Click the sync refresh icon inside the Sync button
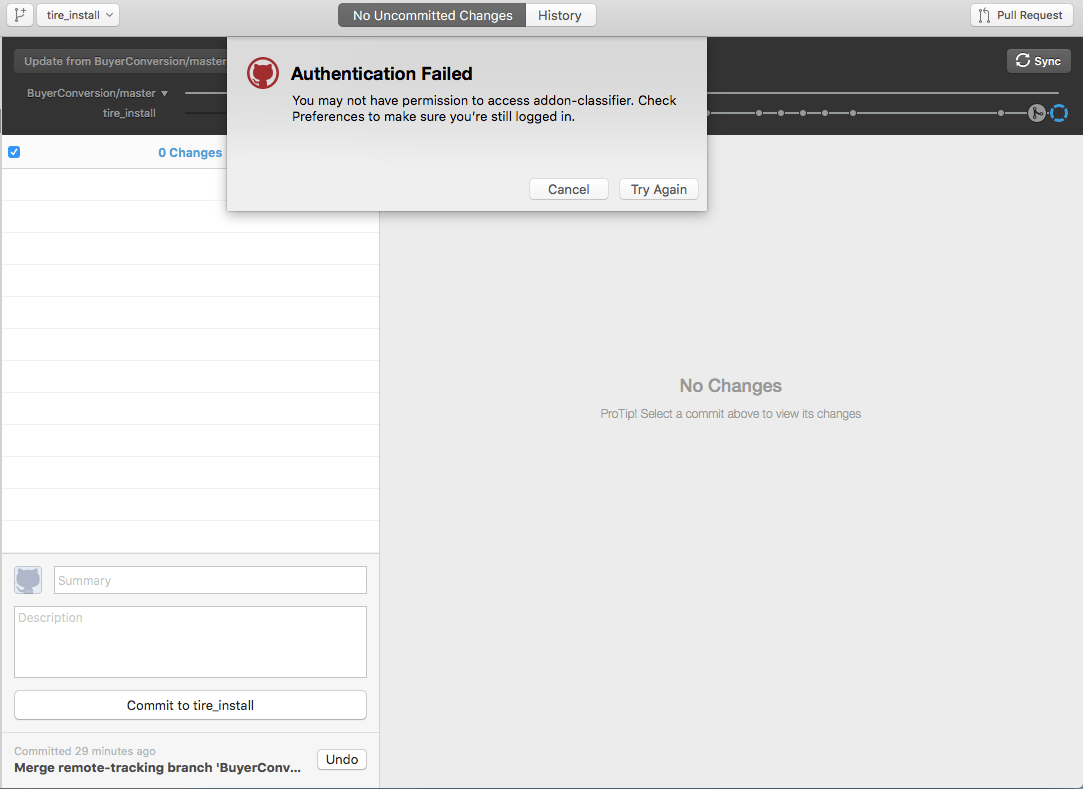This screenshot has height=789, width=1083. pos(1021,61)
